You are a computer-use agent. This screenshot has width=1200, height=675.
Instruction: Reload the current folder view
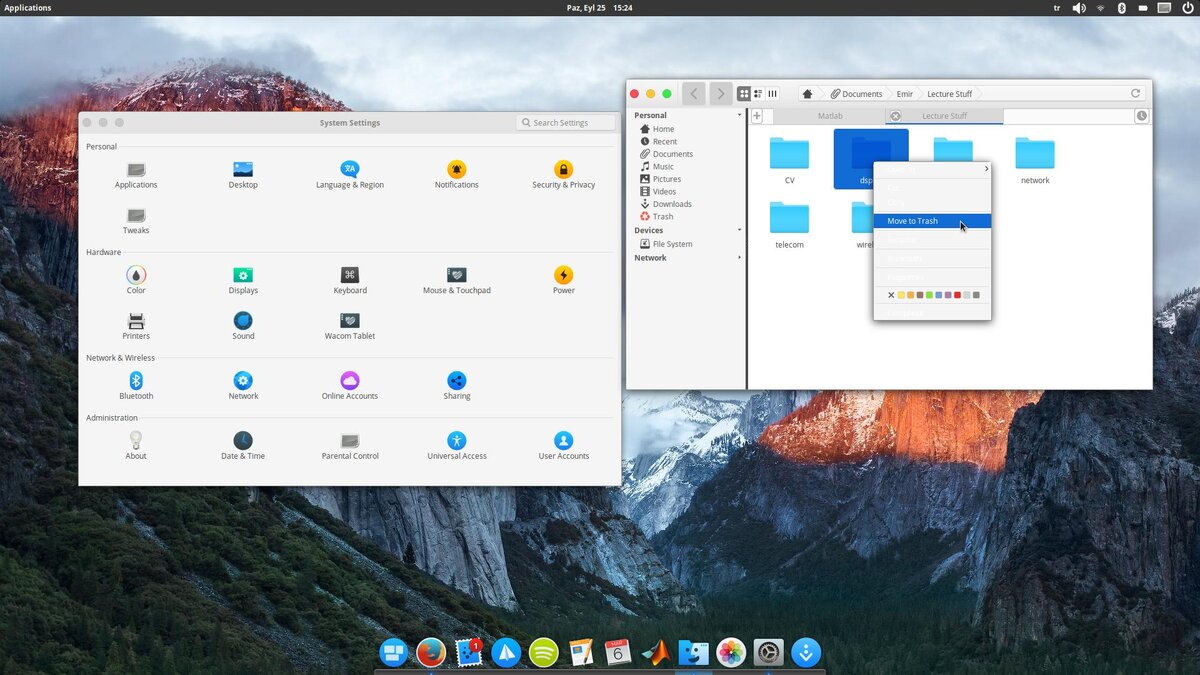1135,94
